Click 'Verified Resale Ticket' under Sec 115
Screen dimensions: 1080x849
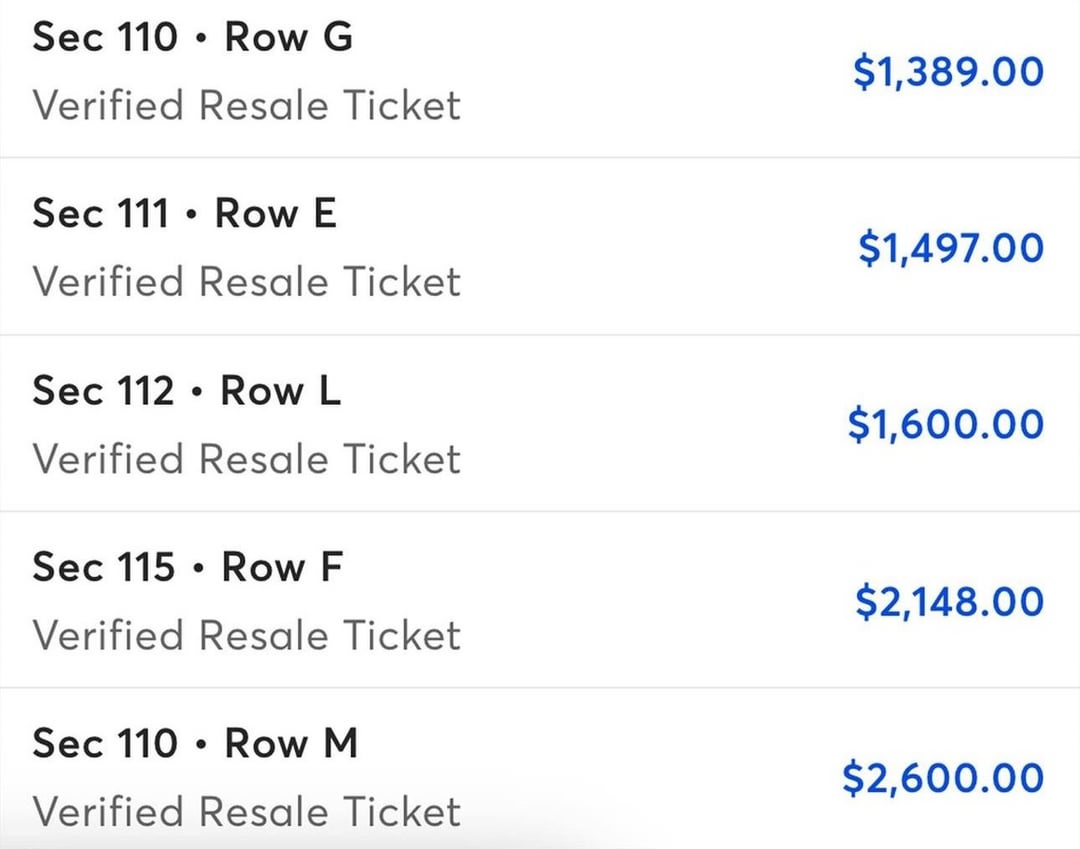pos(246,636)
